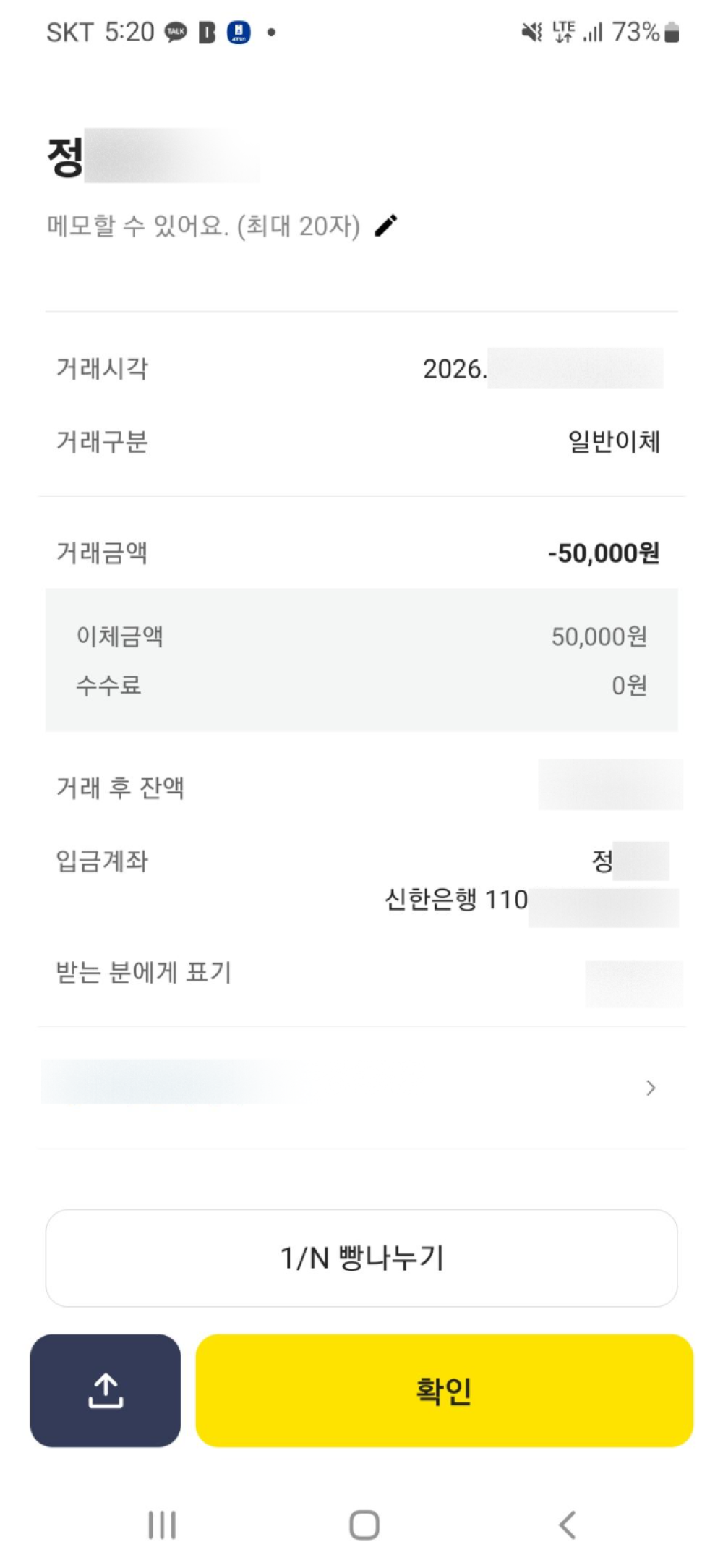The width and height of the screenshot is (723, 1568).
Task: Tap the share/export icon button
Action: (106, 1390)
